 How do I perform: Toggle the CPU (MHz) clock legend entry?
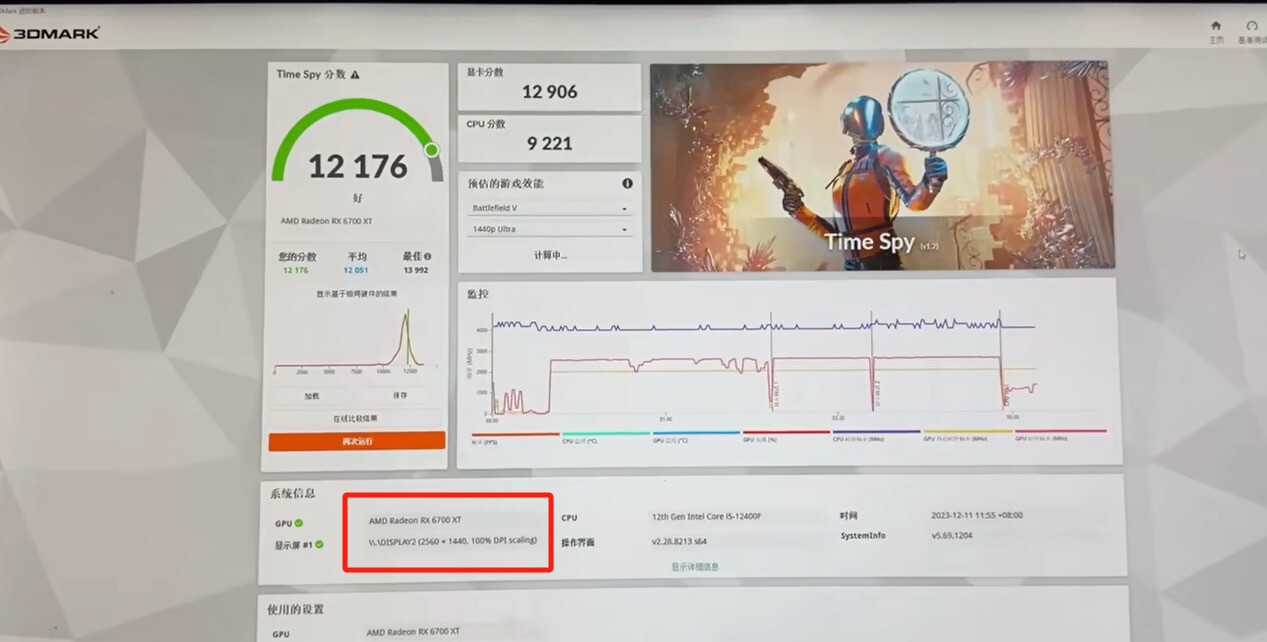pyautogui.click(x=876, y=437)
